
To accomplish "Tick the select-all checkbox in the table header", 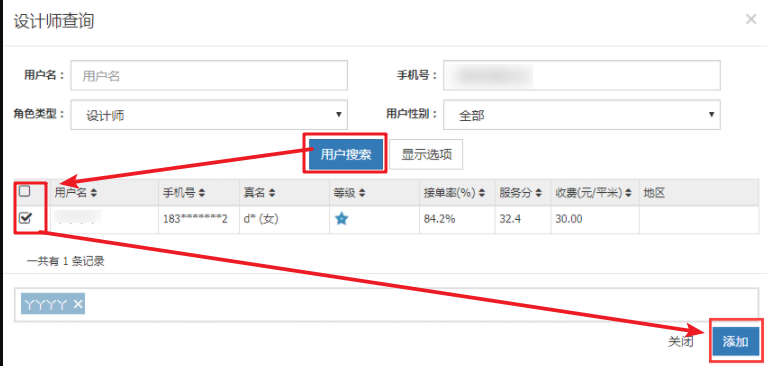I will click(24, 192).
